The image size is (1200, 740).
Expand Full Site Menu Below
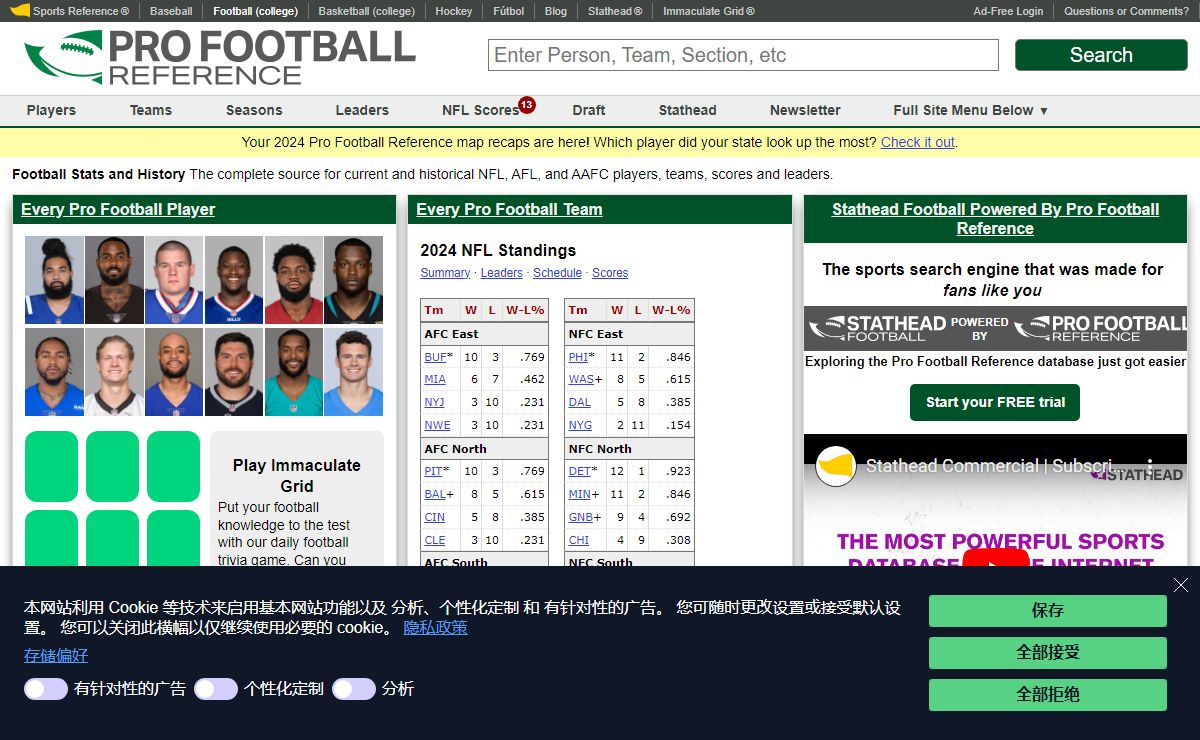tap(971, 110)
